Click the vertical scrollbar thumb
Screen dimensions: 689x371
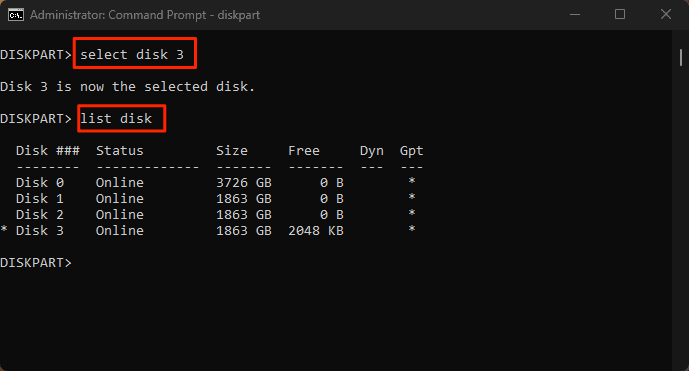point(681,57)
